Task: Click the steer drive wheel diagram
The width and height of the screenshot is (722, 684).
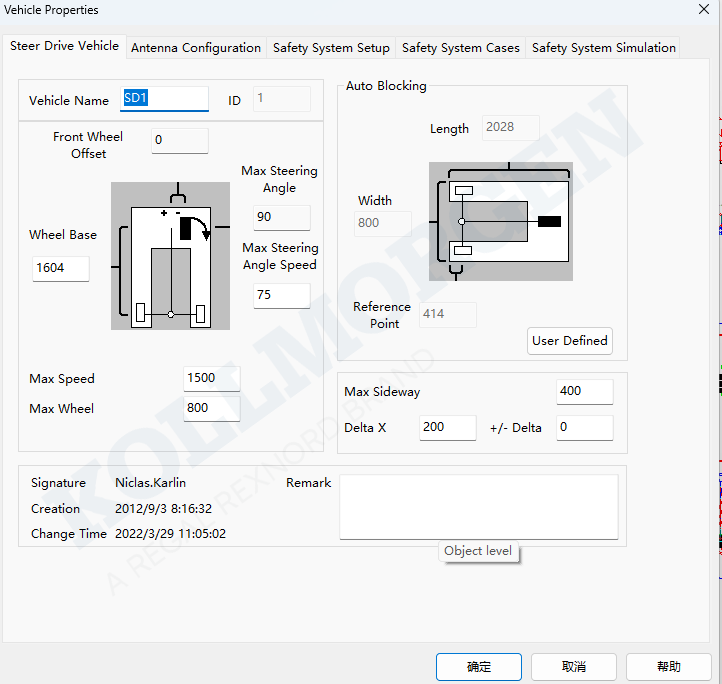Action: (170, 256)
